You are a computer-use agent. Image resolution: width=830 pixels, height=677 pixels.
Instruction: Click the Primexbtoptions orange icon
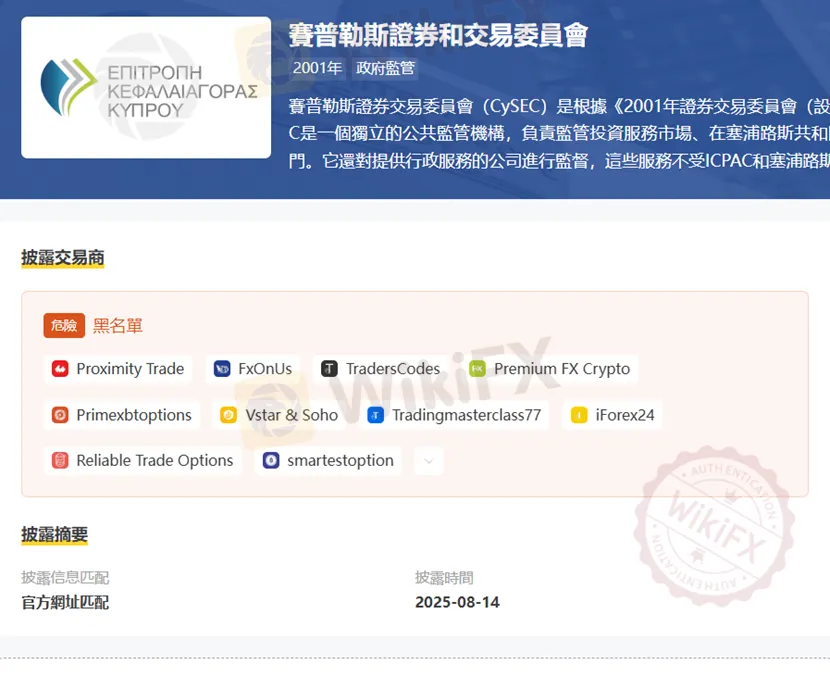pos(60,414)
